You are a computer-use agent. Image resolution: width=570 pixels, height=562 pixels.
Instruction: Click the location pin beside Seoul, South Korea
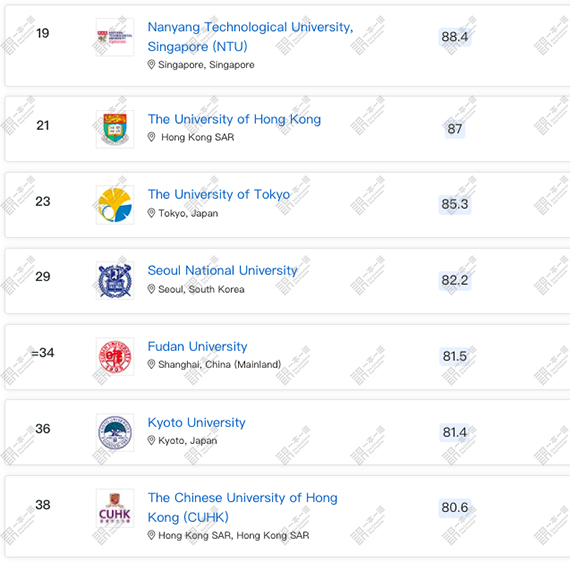pos(151,289)
